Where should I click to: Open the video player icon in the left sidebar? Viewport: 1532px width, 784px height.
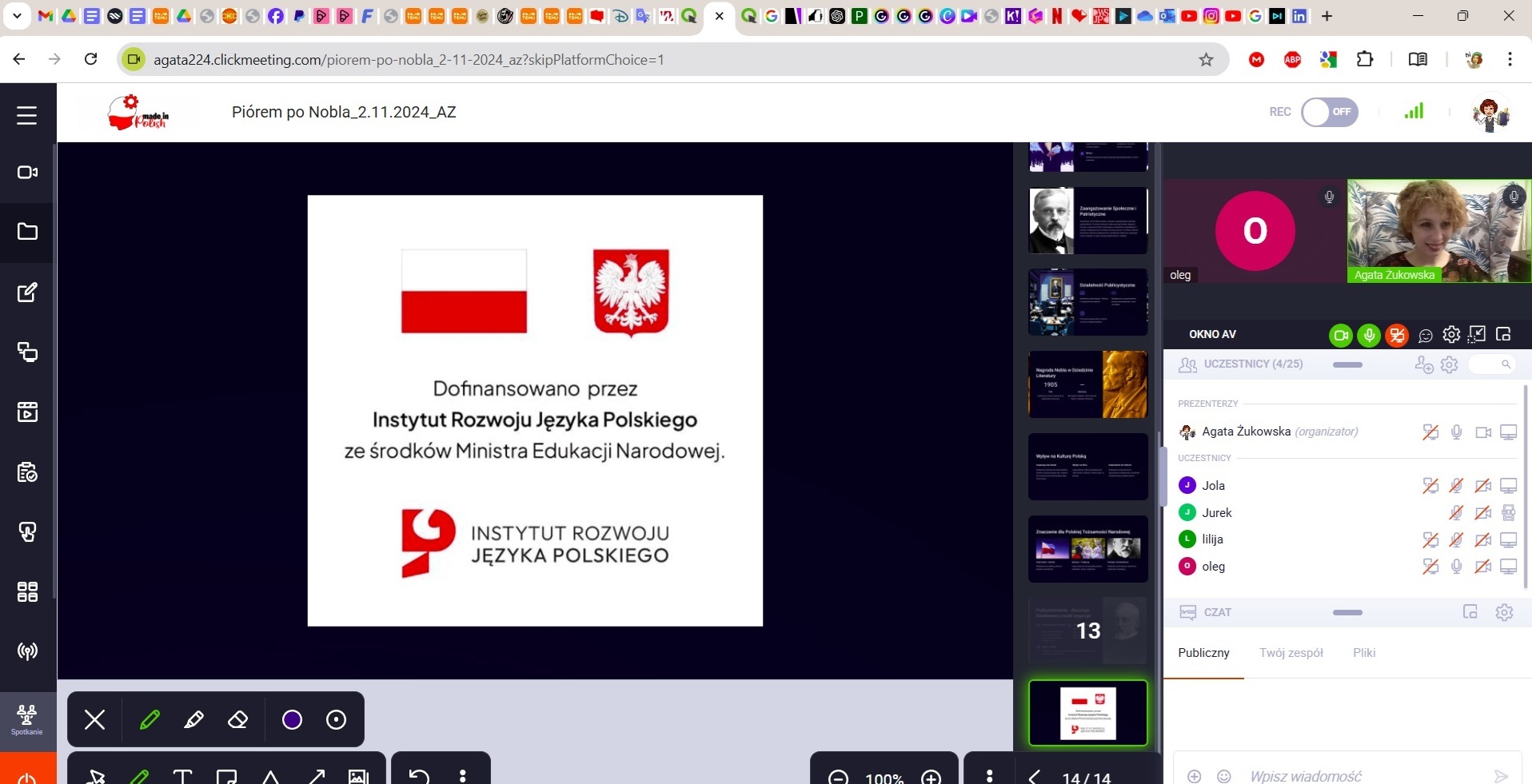[27, 412]
